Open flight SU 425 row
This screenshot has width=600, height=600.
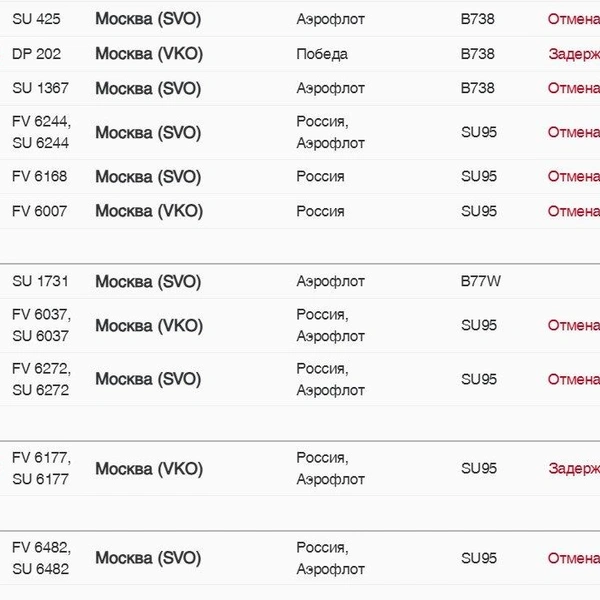(300, 19)
